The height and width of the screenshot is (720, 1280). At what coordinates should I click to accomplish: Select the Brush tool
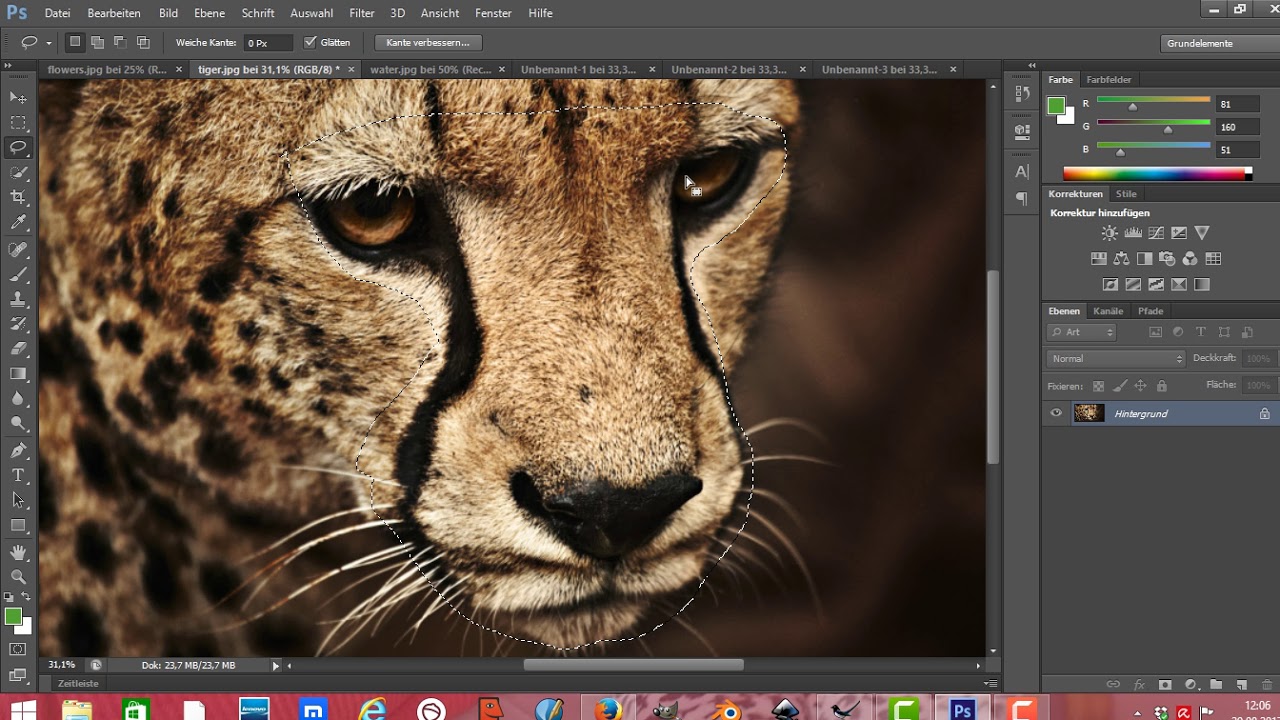pyautogui.click(x=18, y=274)
